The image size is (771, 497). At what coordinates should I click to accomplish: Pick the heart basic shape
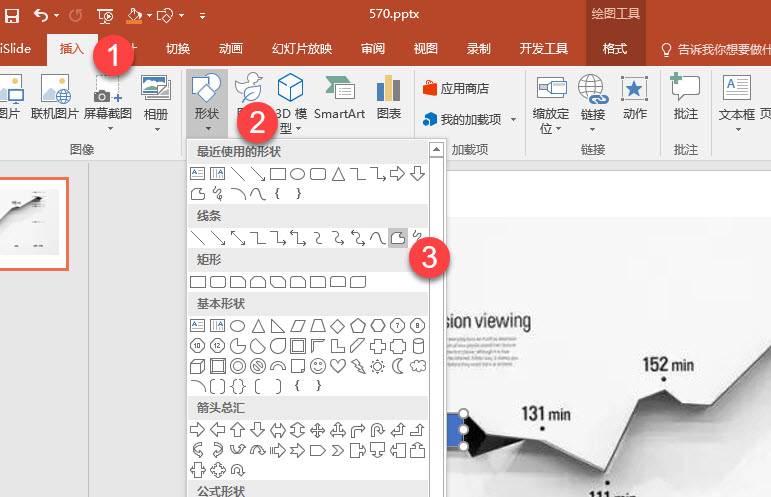[x=338, y=366]
